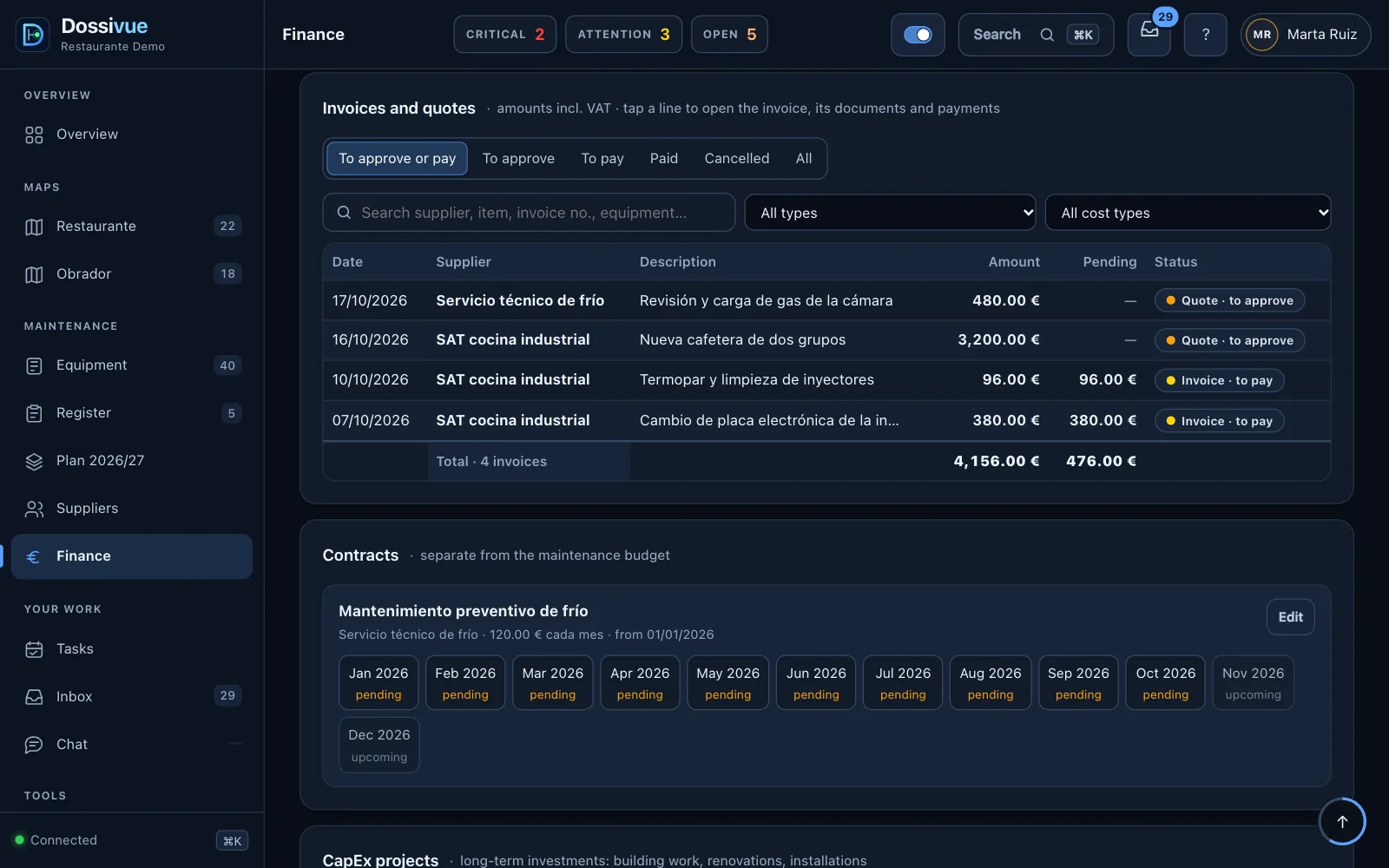
Task: Click the Suppliers people icon
Action: [x=34, y=509]
